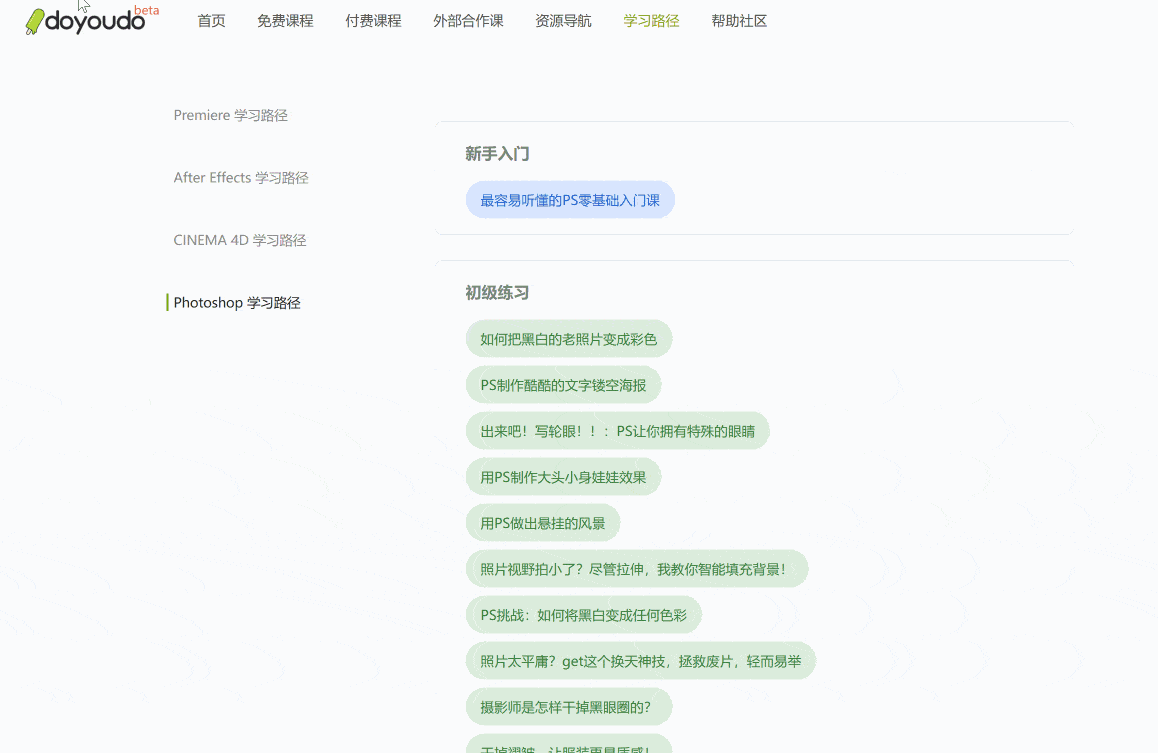This screenshot has height=753, width=1158.
Task: Select the After Effects 学习路径 sidebar entry
Action: [x=242, y=177]
